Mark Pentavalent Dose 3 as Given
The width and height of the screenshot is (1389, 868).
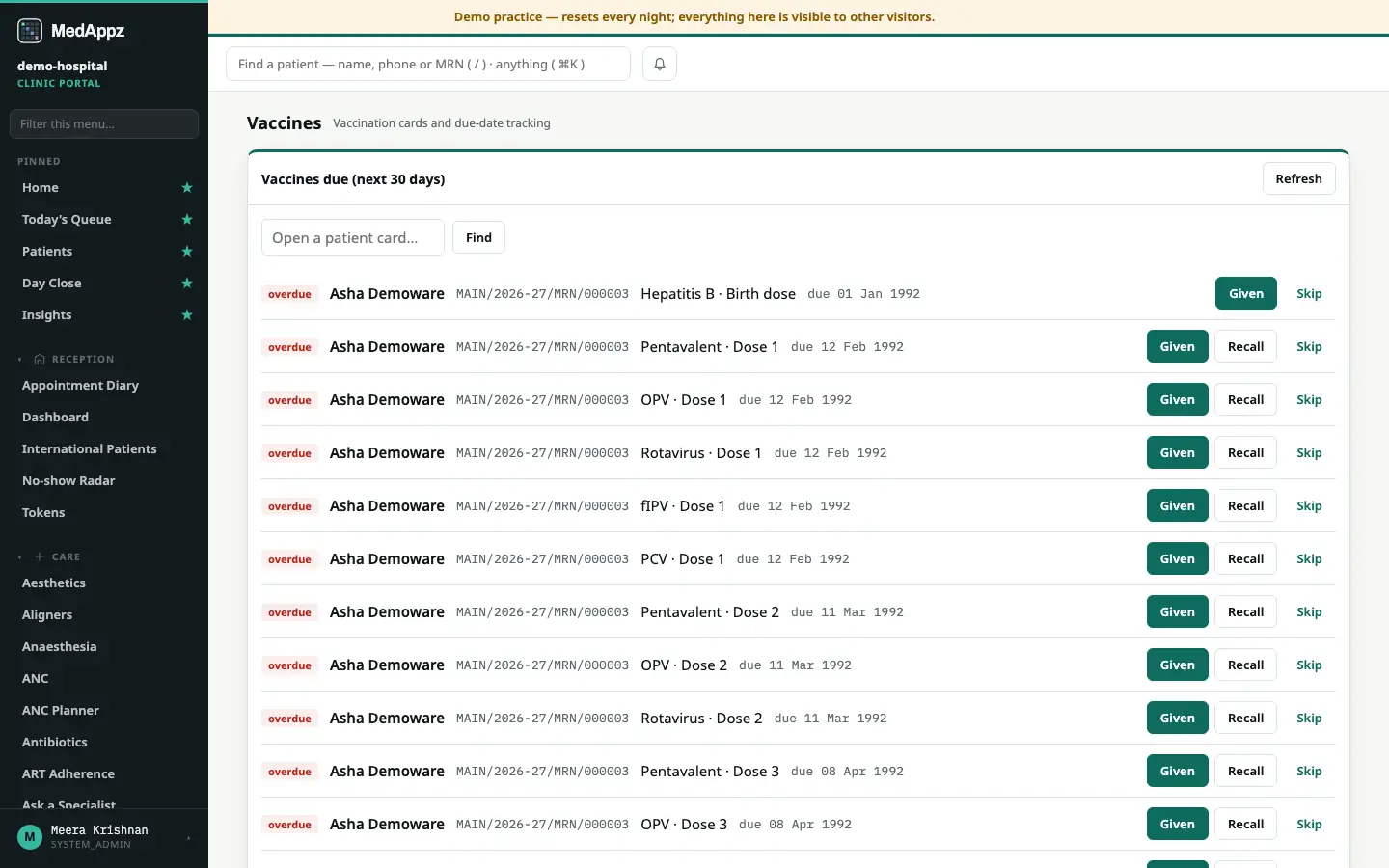1177,772
